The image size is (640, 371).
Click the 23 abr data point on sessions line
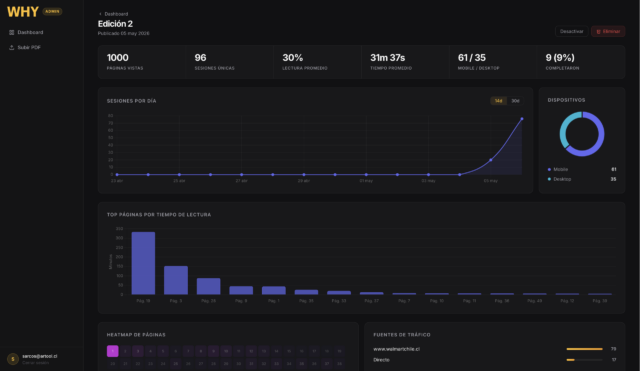(x=117, y=175)
